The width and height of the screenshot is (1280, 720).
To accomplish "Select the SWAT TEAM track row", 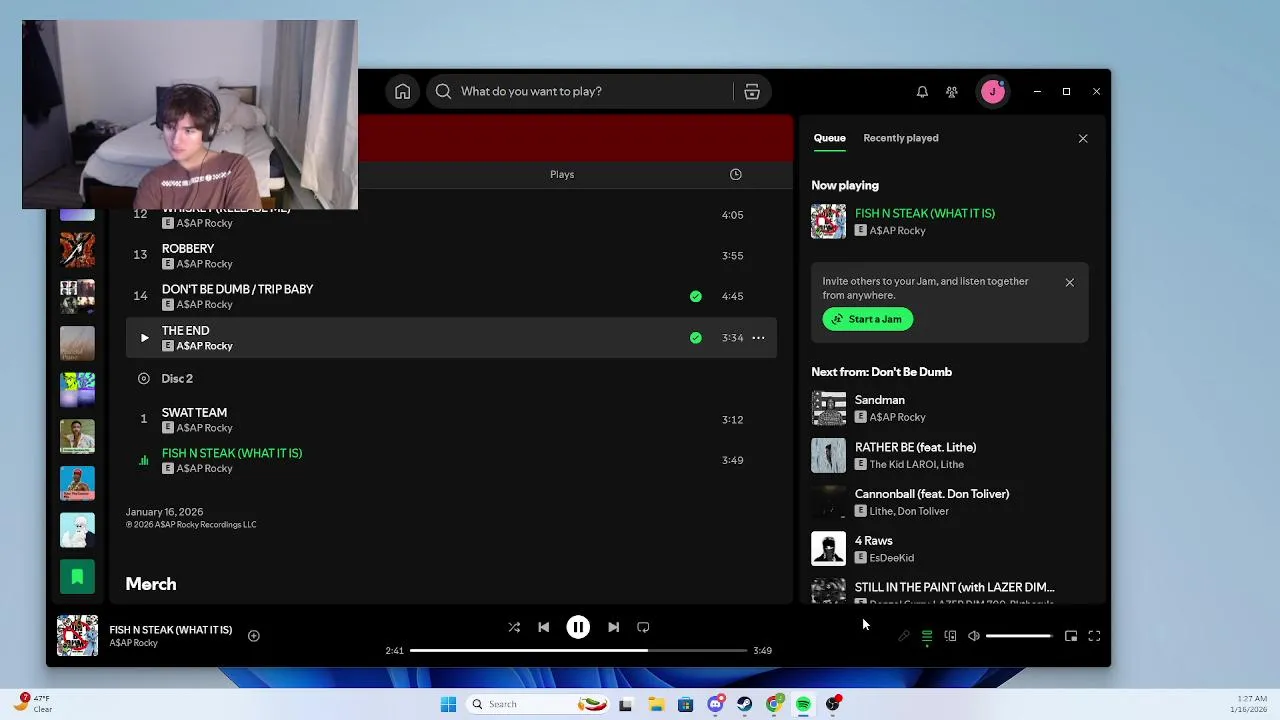I will tap(451, 419).
